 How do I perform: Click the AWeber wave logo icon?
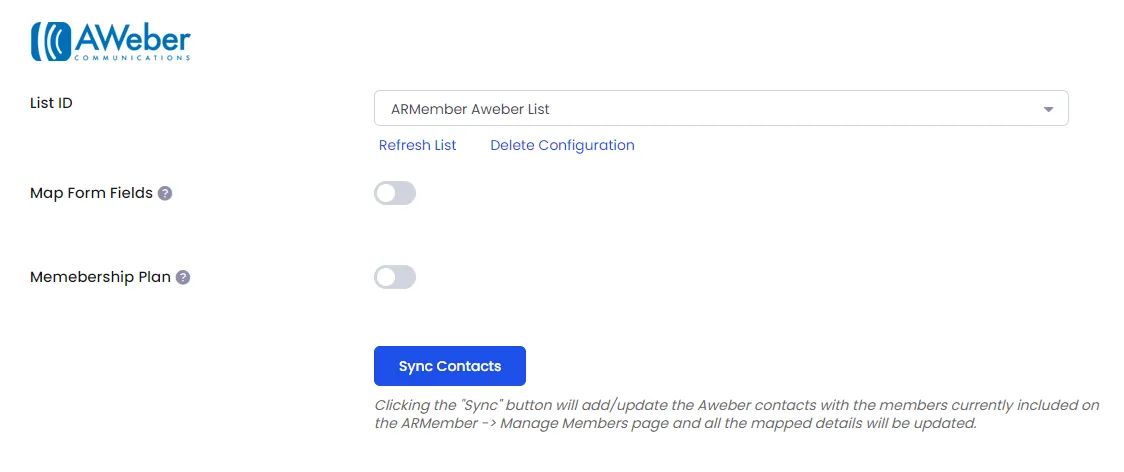click(51, 41)
